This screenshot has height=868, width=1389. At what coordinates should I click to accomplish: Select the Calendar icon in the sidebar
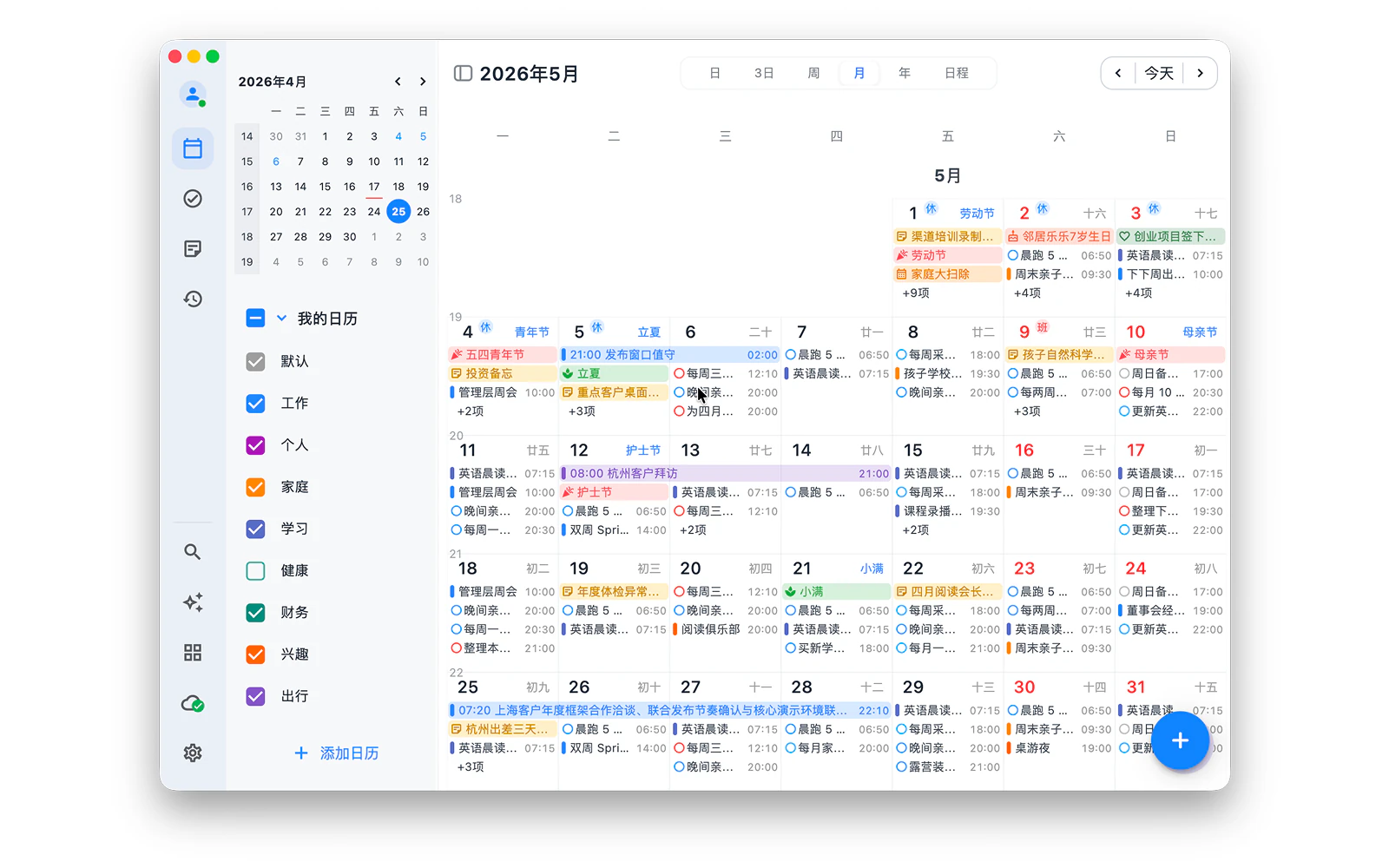(x=192, y=148)
